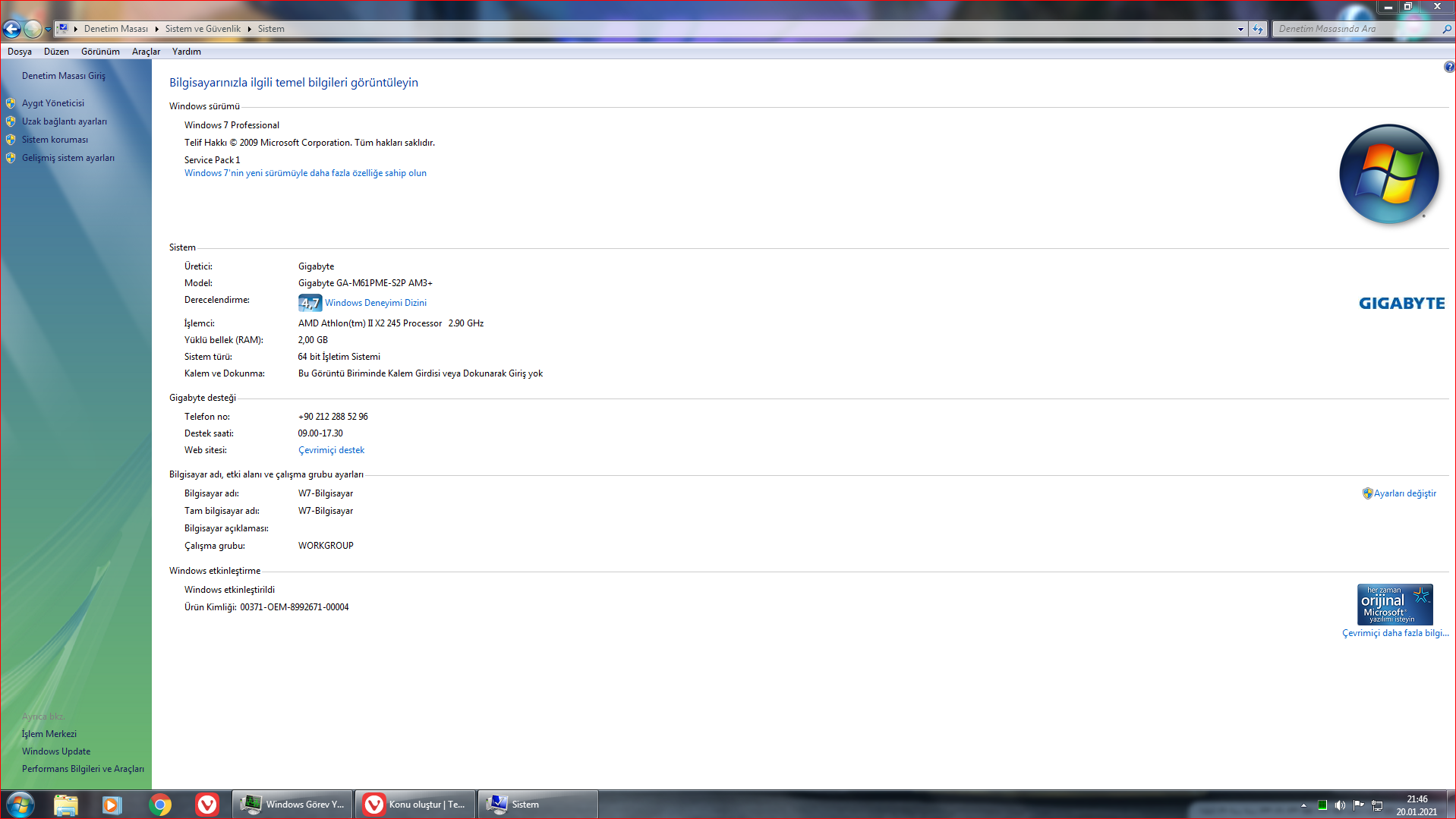Click the shield icon beside Uzak bağlantı ayarları
Screen dimensions: 1456x819
tap(11, 121)
